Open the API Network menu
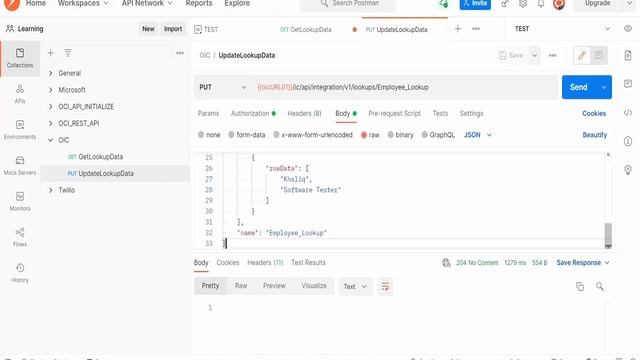 point(147,4)
